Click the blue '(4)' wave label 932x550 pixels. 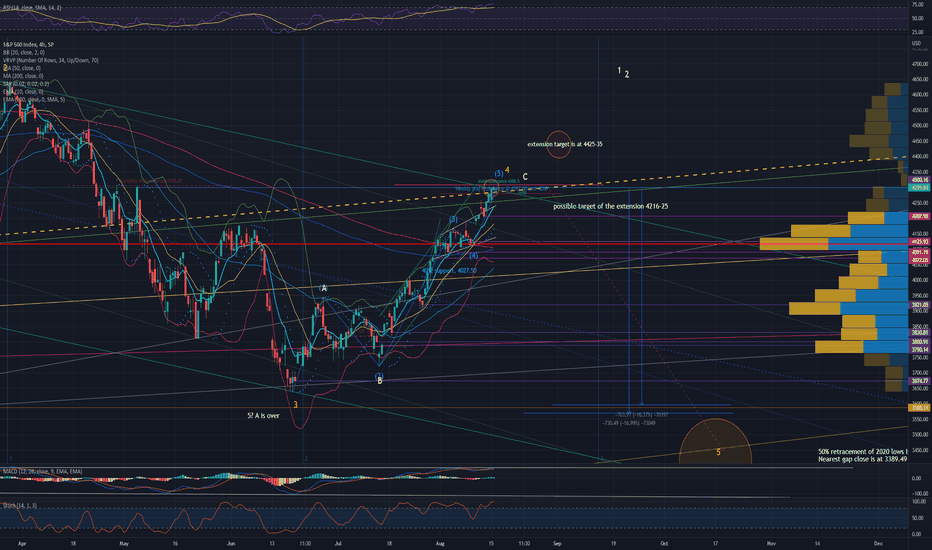(474, 256)
